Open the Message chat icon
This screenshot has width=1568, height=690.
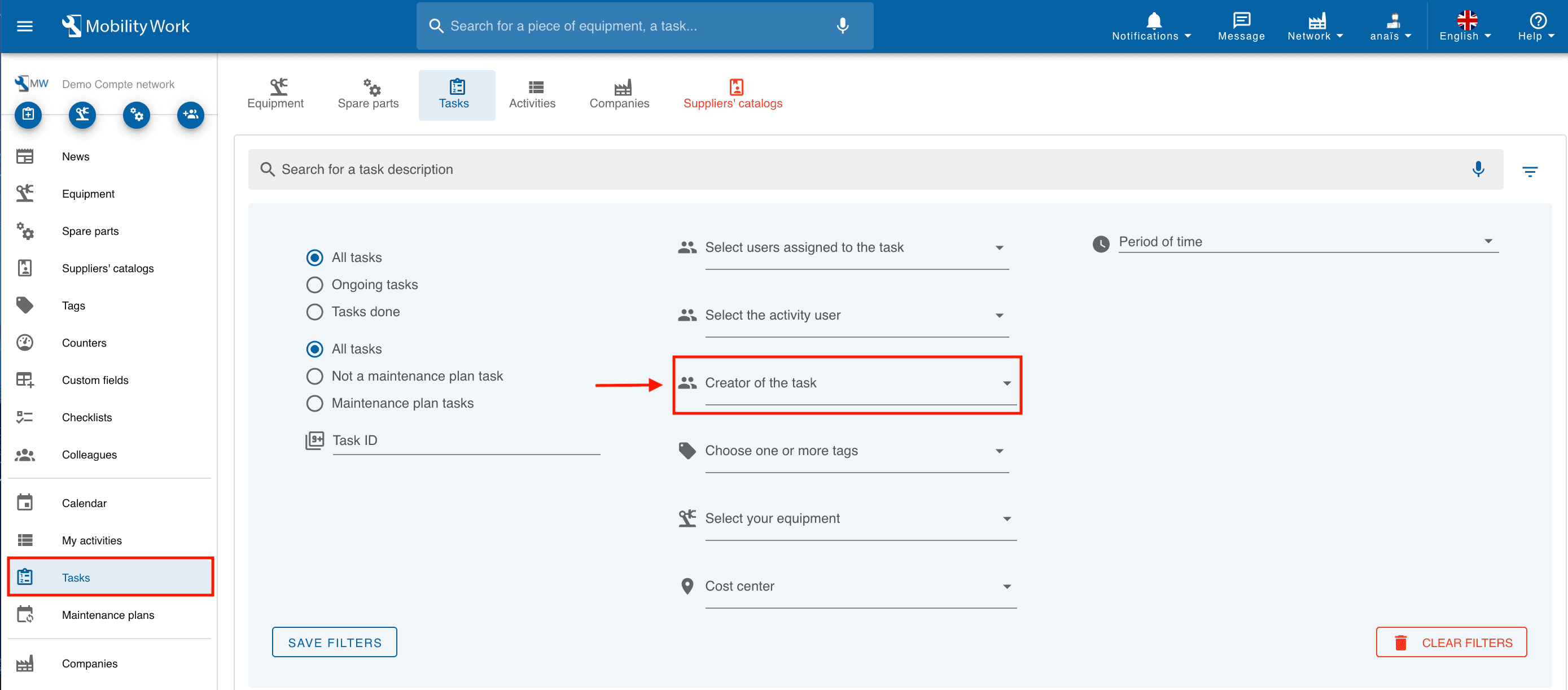1241,21
